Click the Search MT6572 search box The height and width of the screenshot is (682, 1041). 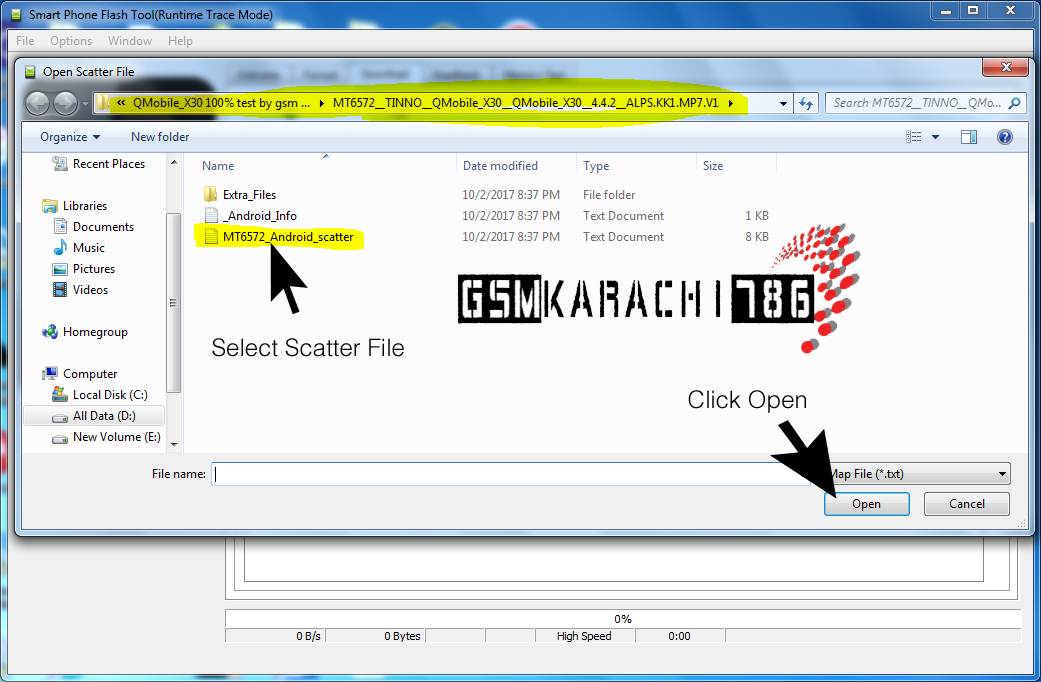click(x=925, y=103)
